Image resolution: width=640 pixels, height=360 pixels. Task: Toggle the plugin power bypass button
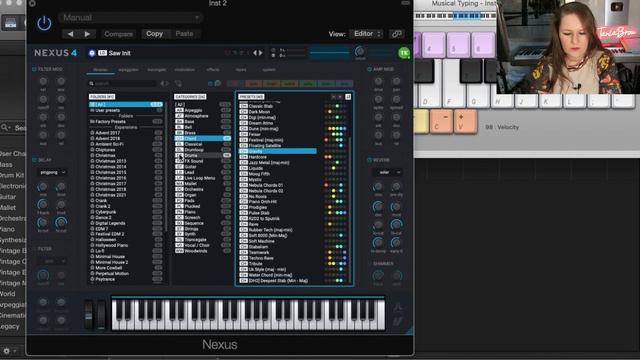(x=44, y=24)
